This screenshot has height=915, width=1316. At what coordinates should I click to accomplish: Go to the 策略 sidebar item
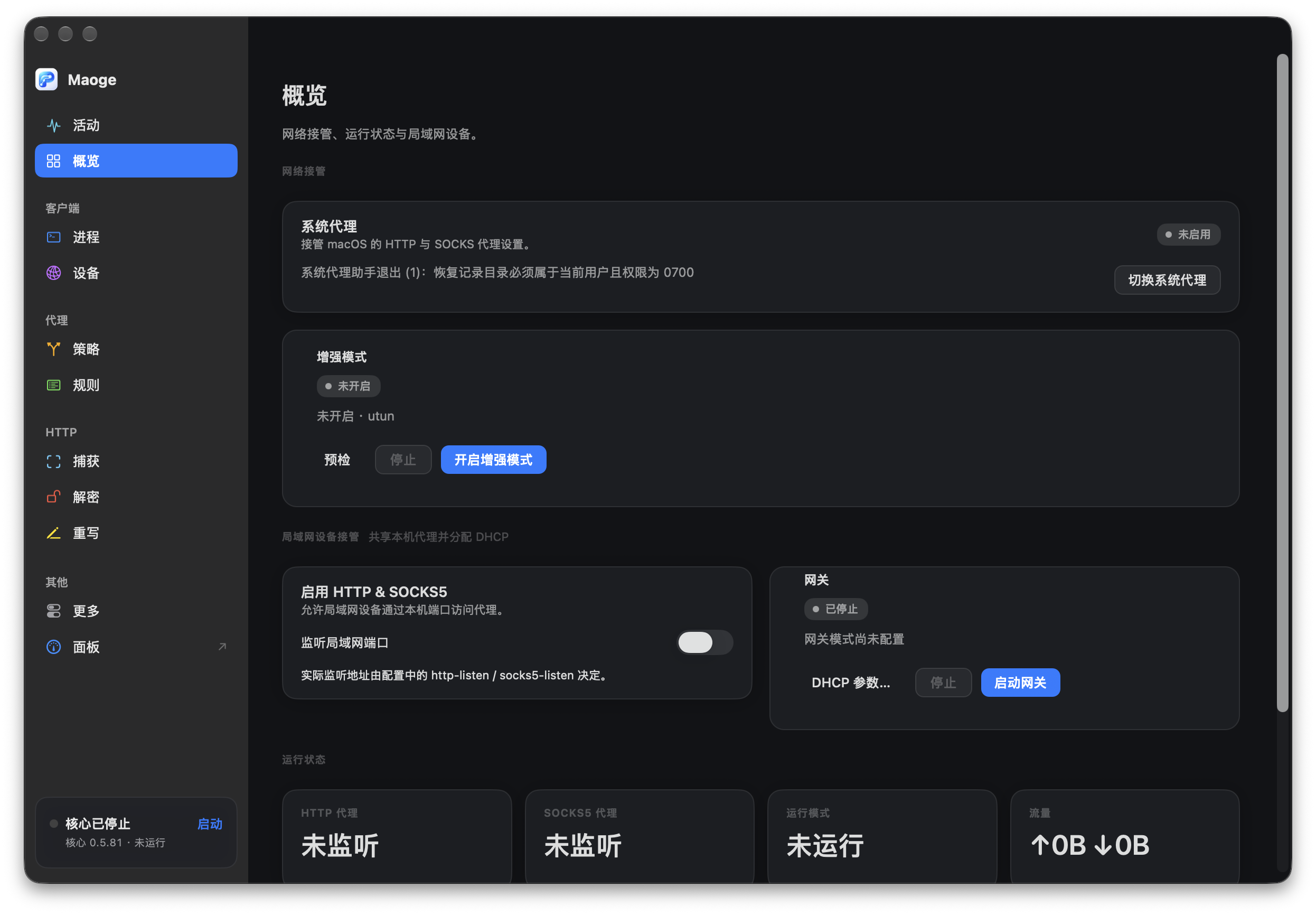[136, 349]
